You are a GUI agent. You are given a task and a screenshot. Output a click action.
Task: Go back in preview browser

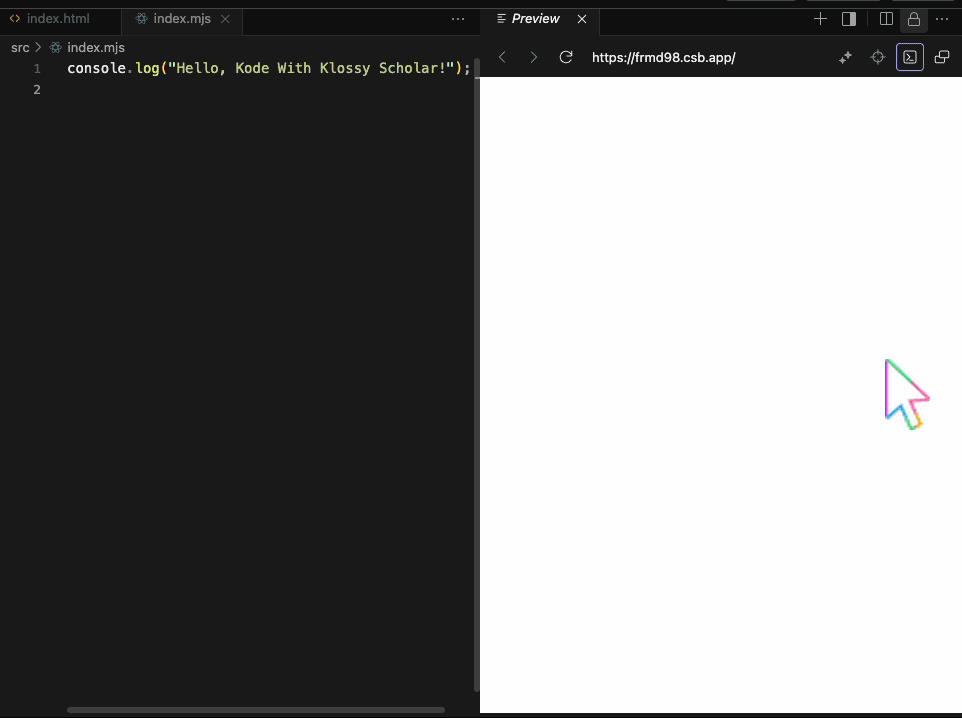pos(502,57)
